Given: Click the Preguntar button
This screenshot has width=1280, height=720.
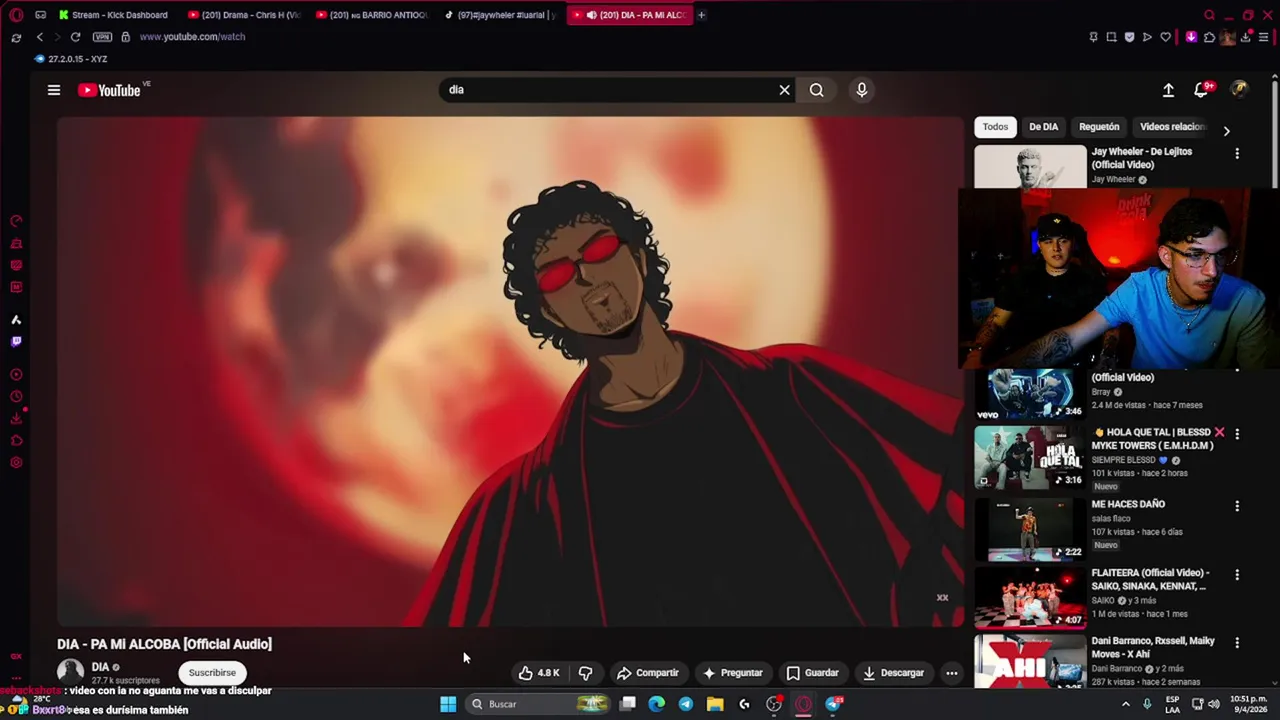Looking at the screenshot, I should pyautogui.click(x=733, y=673).
